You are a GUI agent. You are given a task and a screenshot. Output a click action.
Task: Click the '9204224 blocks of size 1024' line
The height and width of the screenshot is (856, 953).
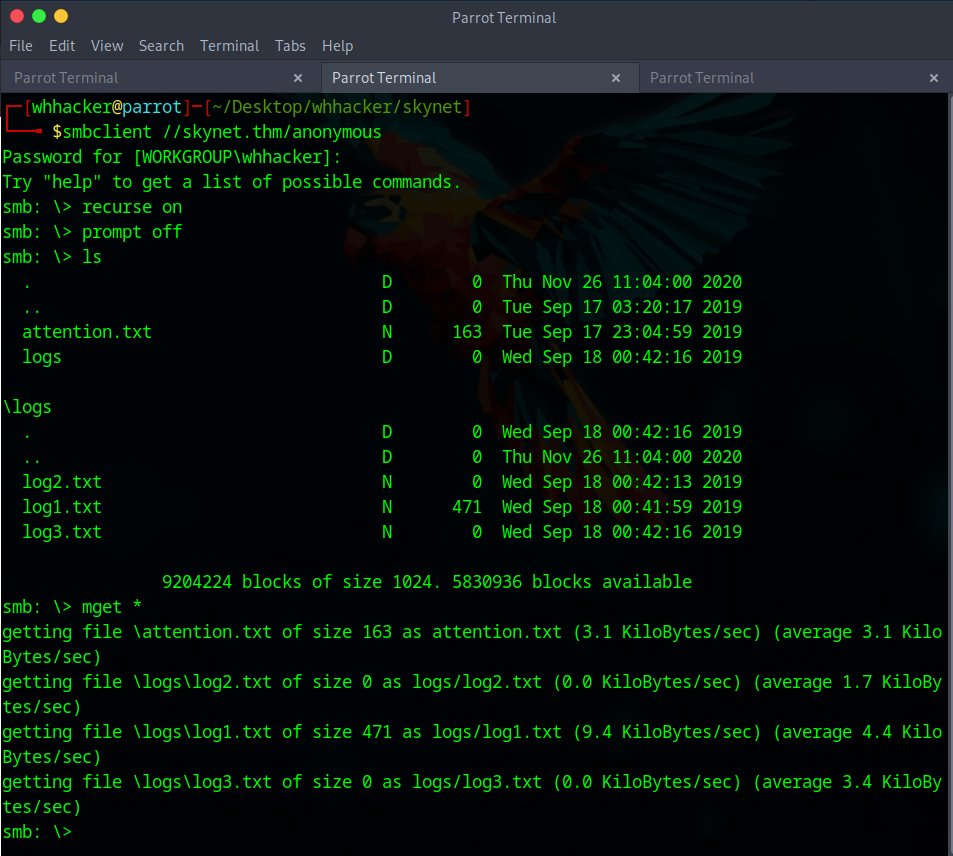427,582
